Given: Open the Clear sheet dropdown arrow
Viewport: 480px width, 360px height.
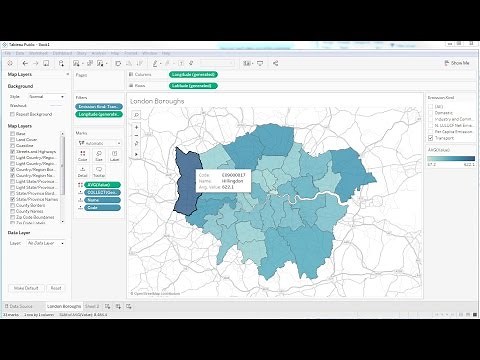Looking at the screenshot, I should pyautogui.click(x=106, y=64).
